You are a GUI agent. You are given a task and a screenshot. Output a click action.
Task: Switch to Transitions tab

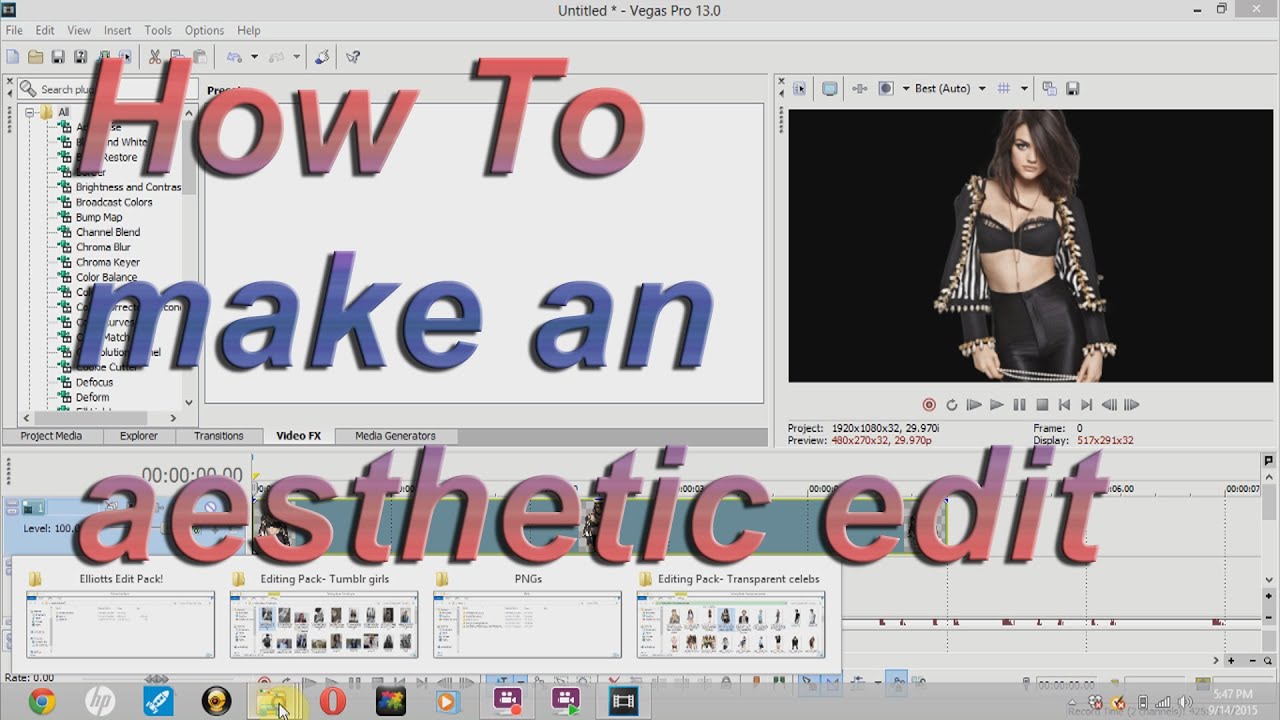coord(219,436)
